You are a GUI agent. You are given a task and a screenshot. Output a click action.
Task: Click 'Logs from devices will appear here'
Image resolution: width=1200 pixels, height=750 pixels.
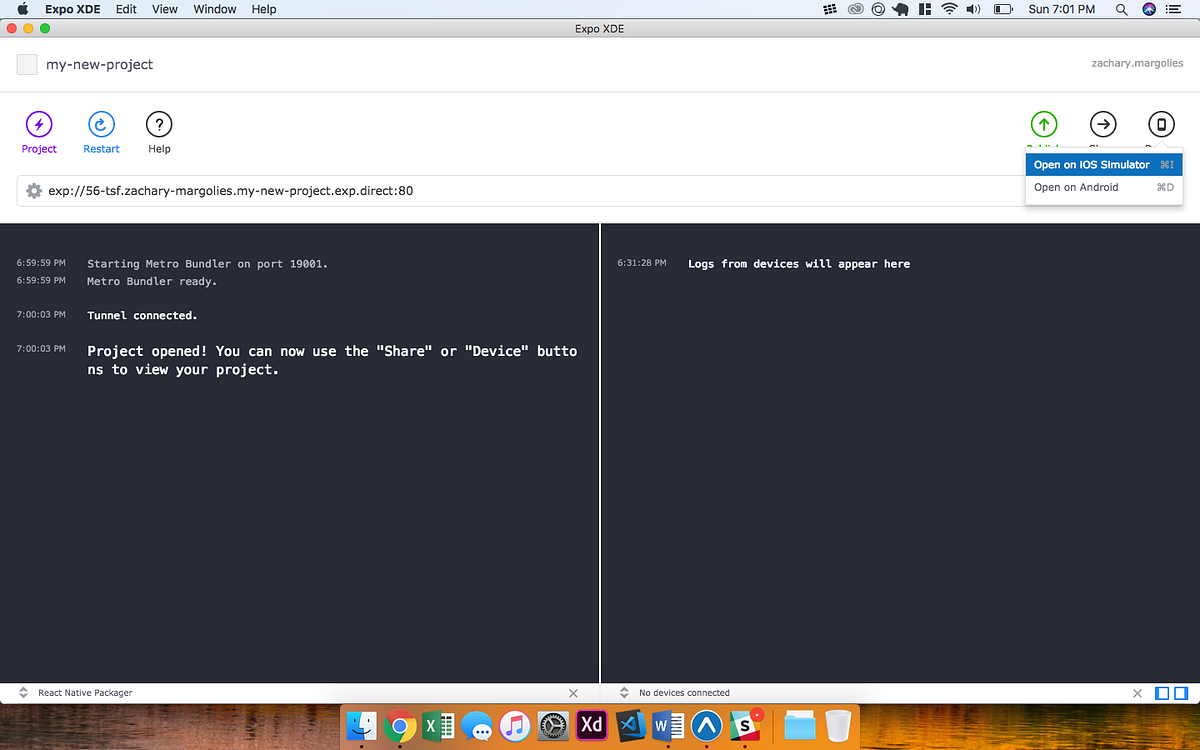point(799,264)
